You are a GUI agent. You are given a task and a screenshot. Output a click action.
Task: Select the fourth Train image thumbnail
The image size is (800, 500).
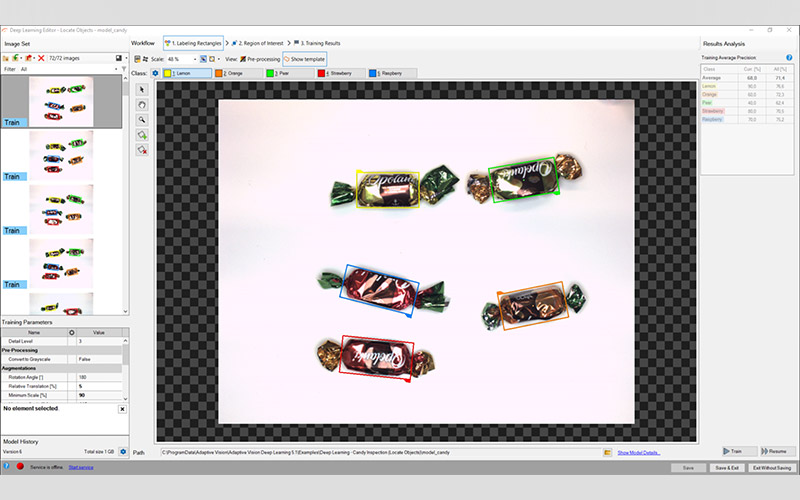[61, 264]
